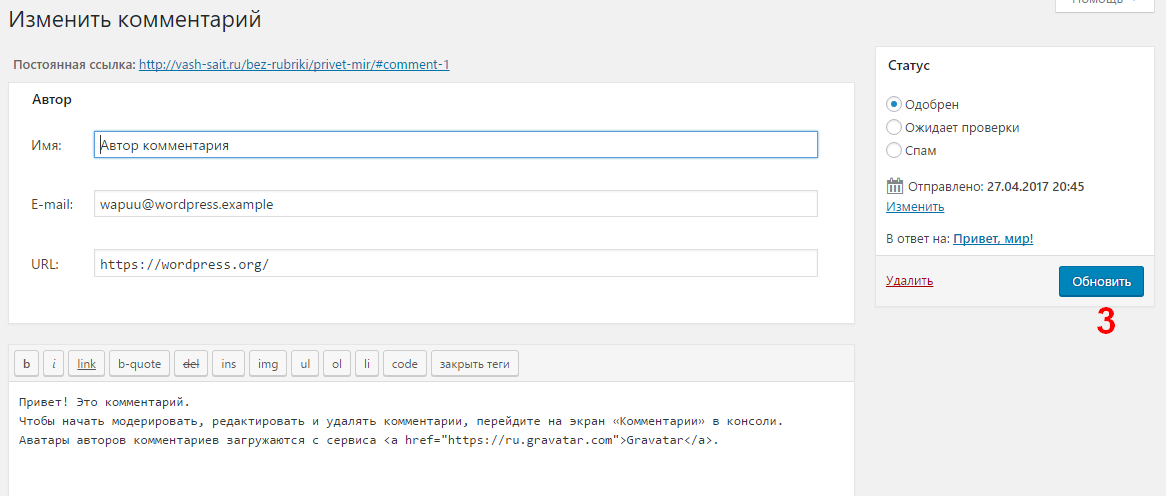The height and width of the screenshot is (496, 1166).
Task: Click the 'Статус' panel heading
Action: coord(909,65)
